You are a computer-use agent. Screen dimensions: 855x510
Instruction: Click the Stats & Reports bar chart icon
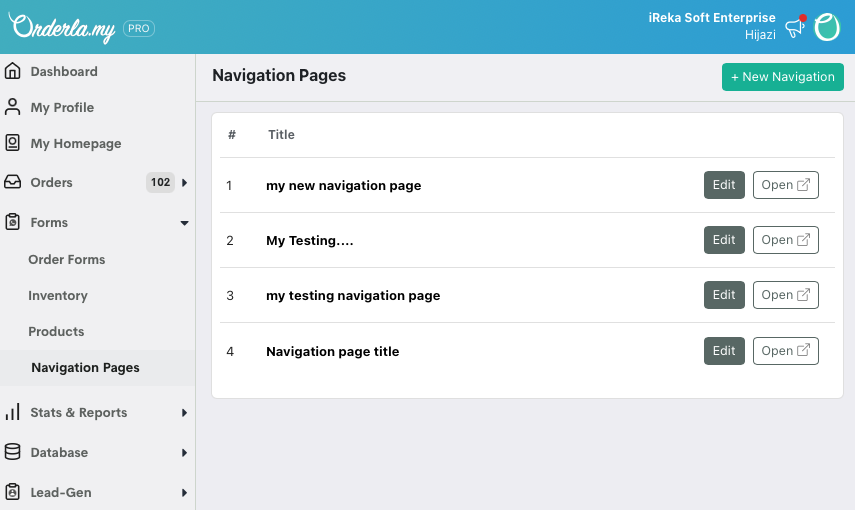13,412
